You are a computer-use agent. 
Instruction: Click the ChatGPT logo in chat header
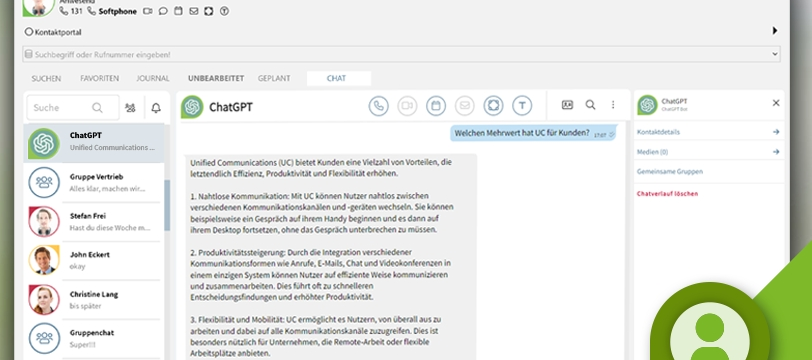(192, 107)
